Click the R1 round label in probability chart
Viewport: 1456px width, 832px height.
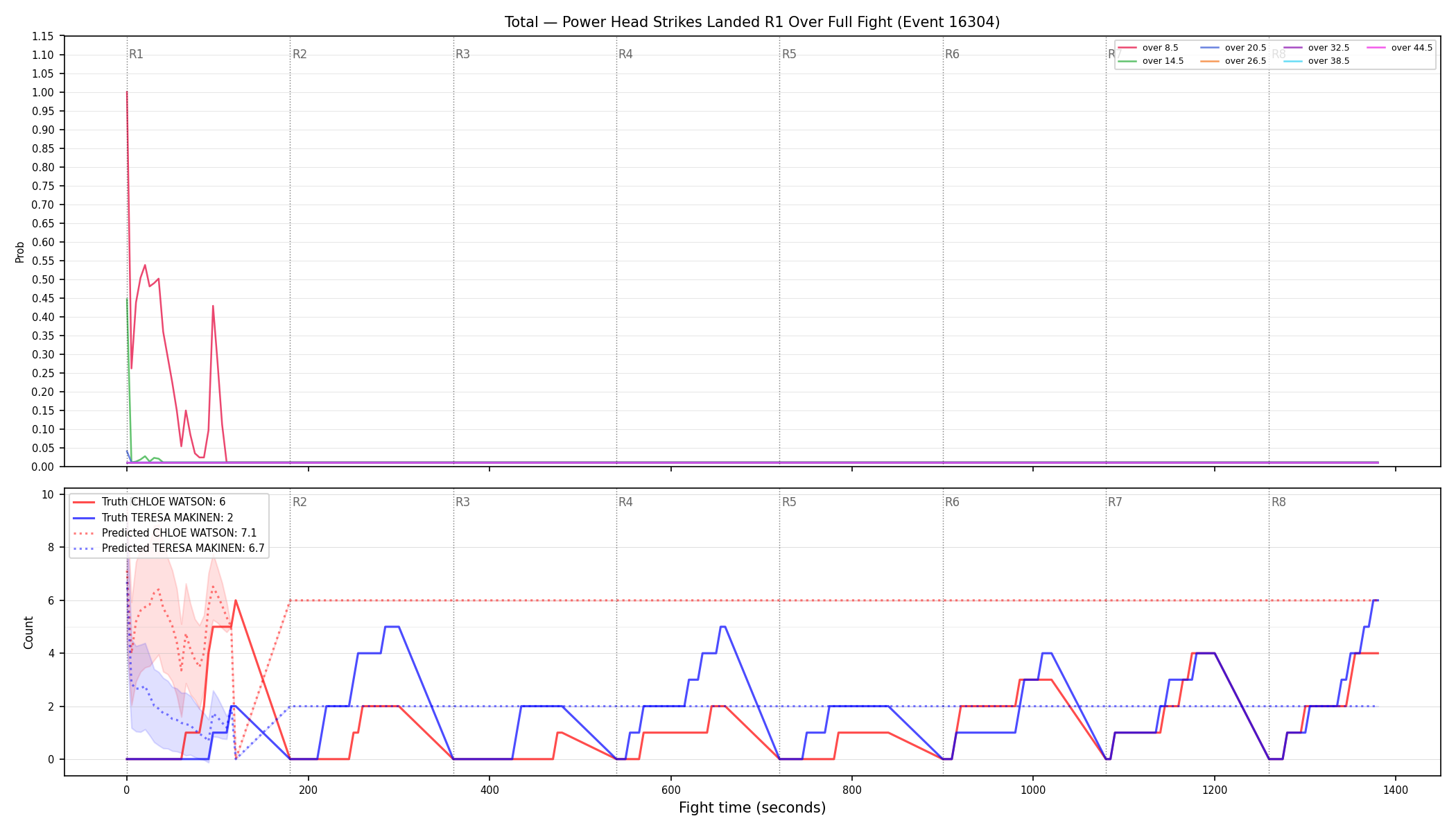pos(137,54)
